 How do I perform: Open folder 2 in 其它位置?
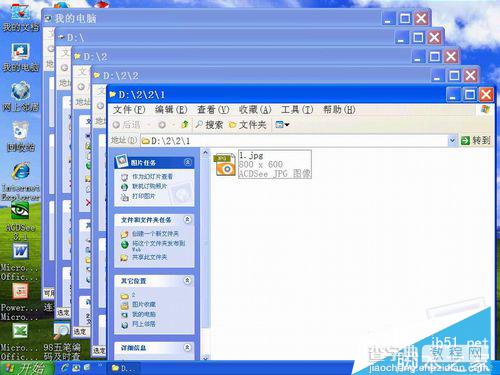click(133, 295)
